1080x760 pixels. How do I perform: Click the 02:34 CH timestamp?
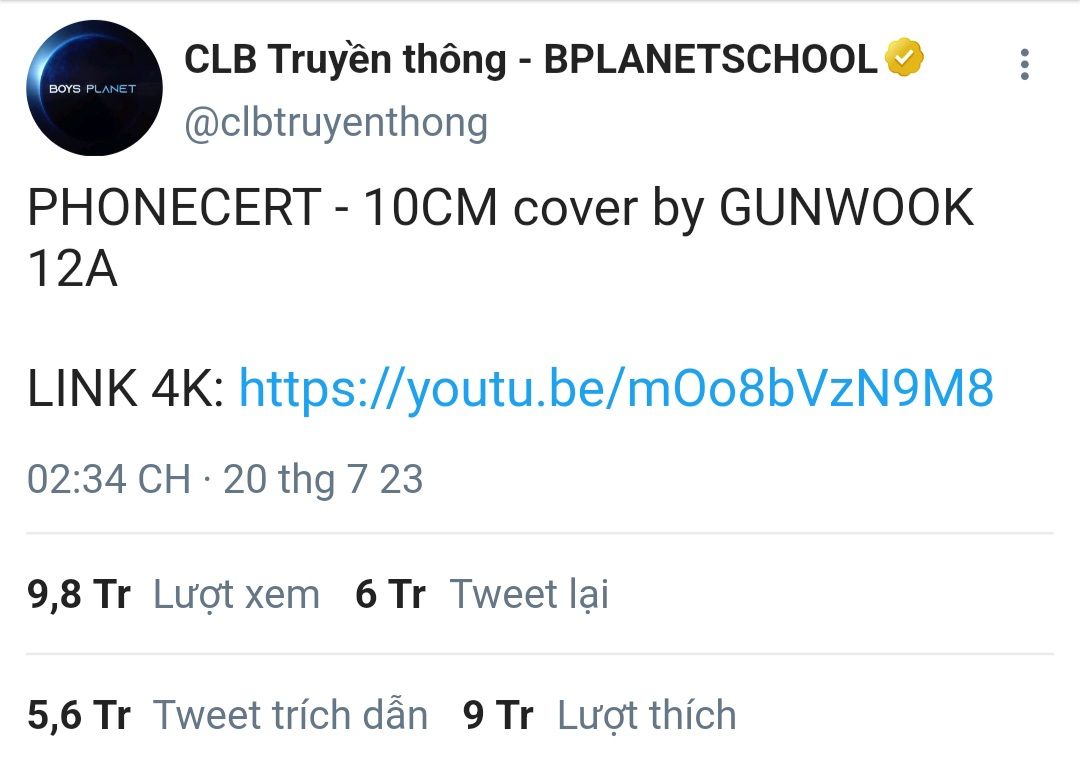pyautogui.click(x=109, y=479)
